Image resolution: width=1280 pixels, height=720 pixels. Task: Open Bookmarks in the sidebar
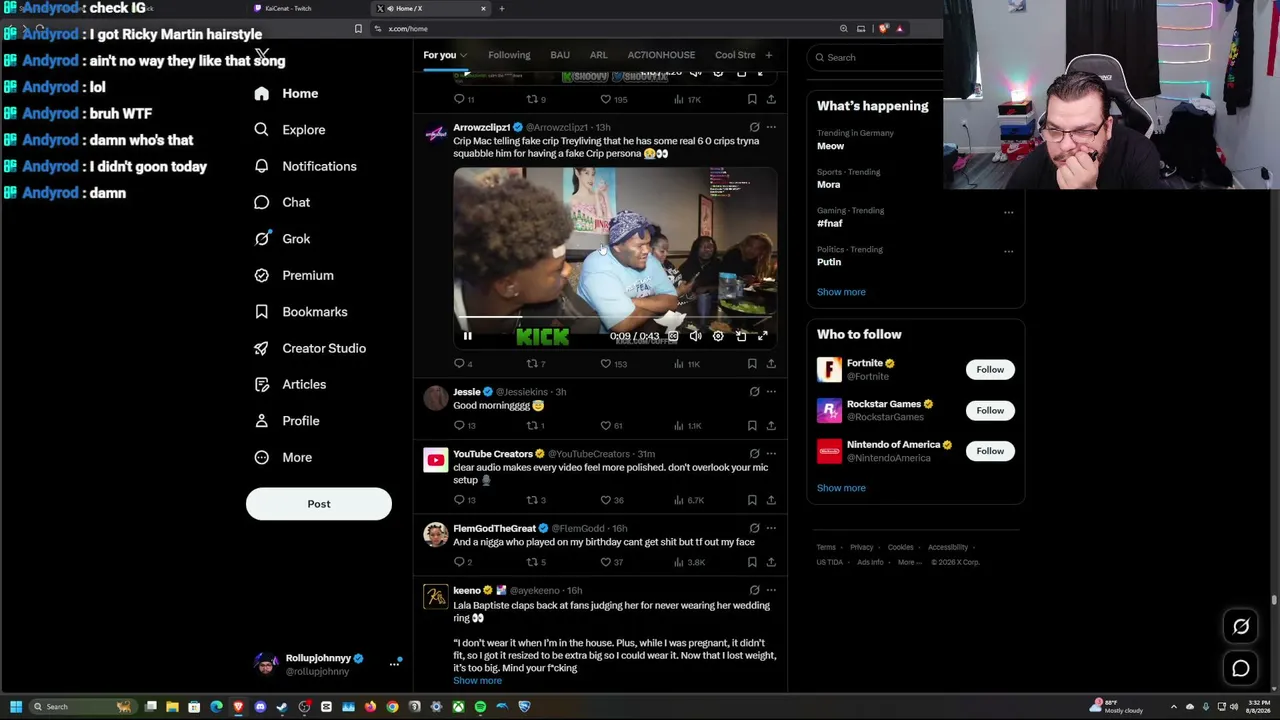(x=301, y=312)
